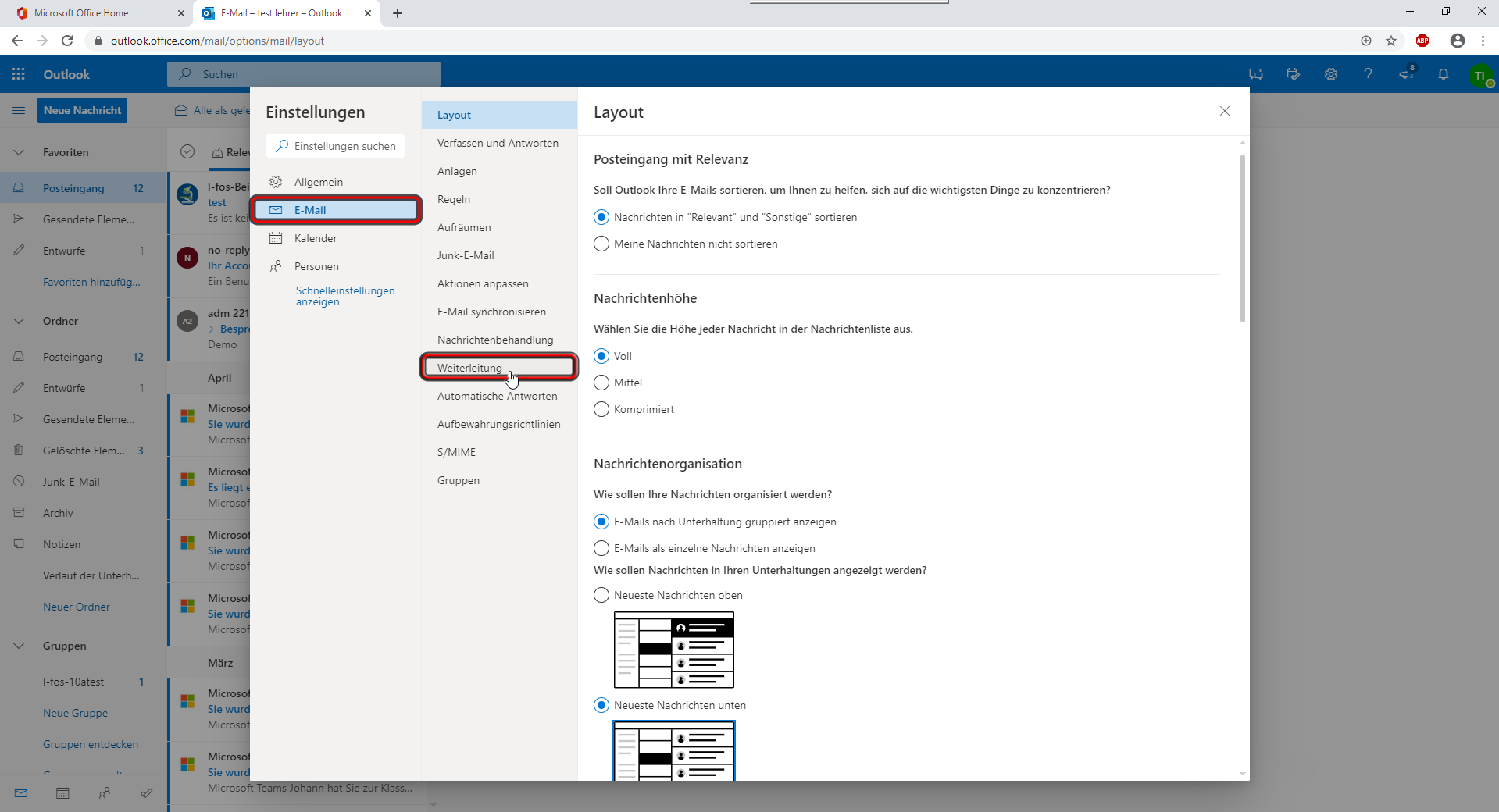Open People view at bottom left
1499x812 pixels.
click(x=105, y=793)
